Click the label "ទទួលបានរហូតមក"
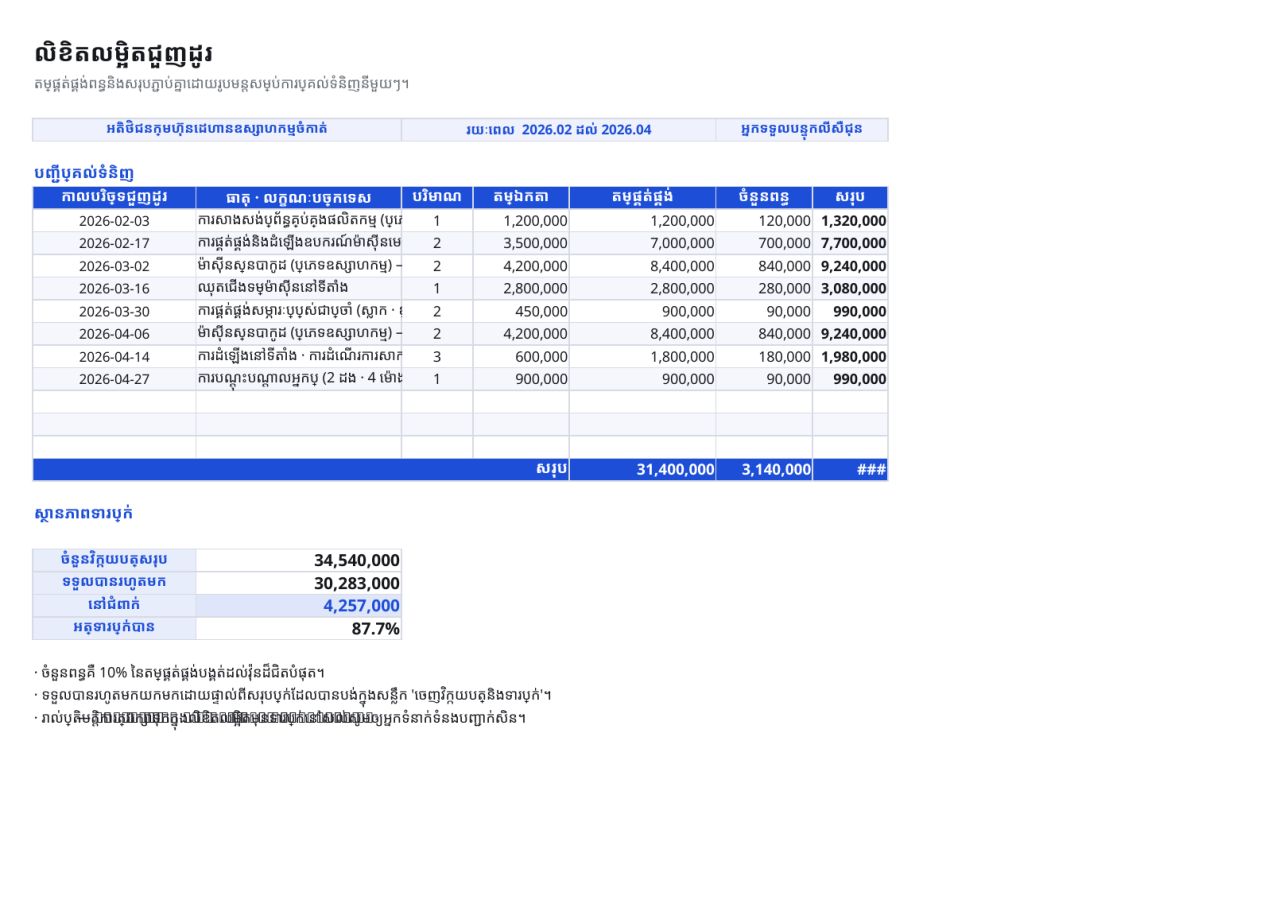1272x900 pixels. tap(114, 583)
